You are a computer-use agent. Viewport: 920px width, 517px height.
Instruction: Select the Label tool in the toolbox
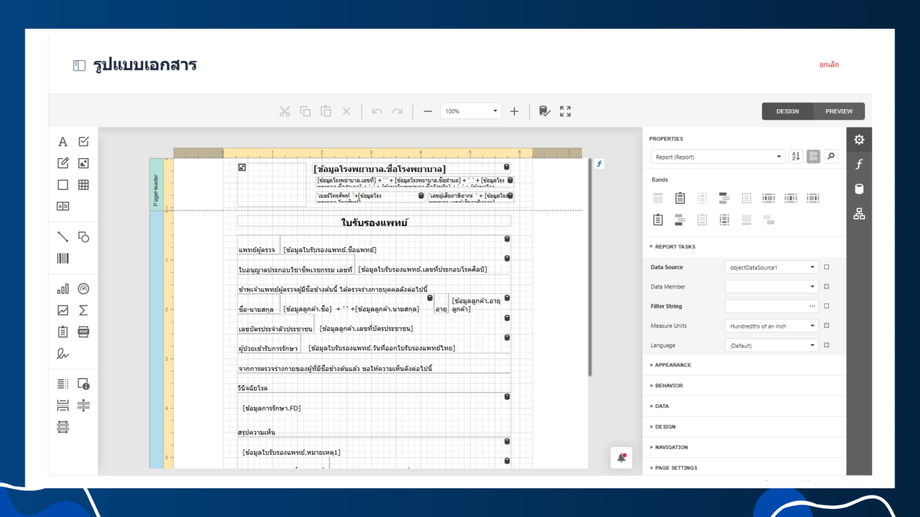pos(62,142)
